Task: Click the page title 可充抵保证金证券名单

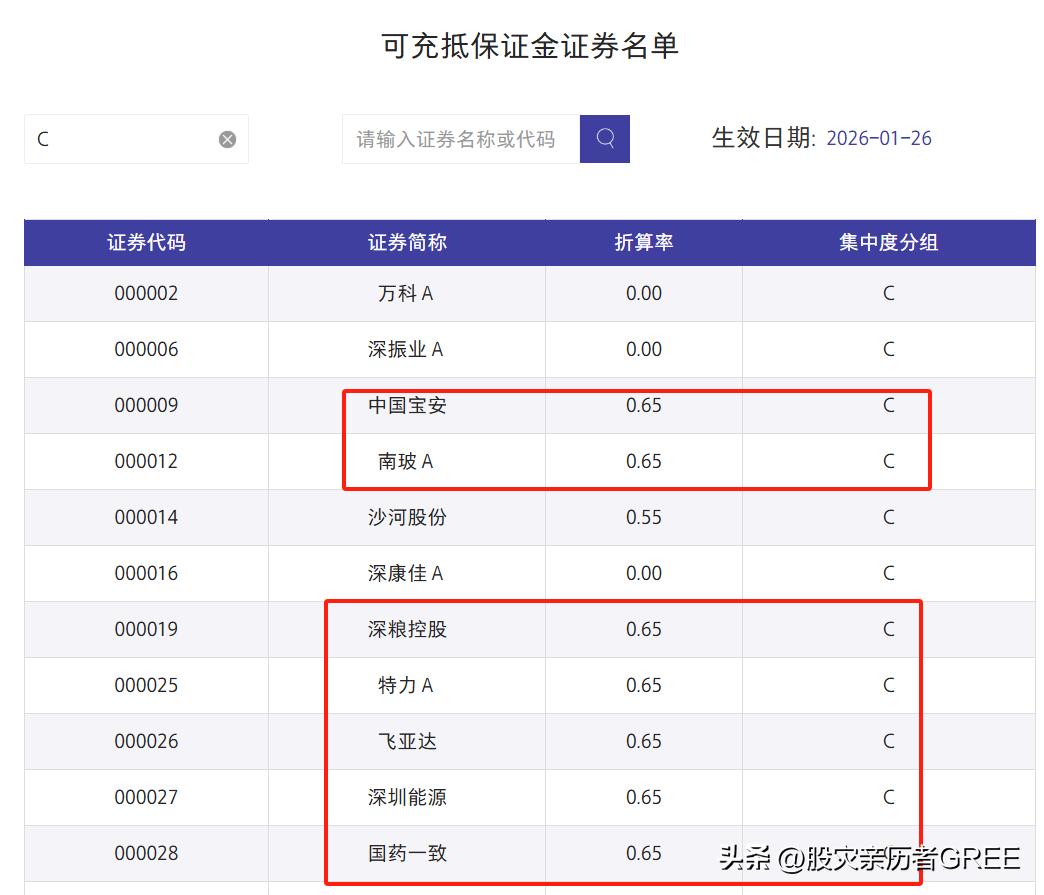Action: pos(522,46)
